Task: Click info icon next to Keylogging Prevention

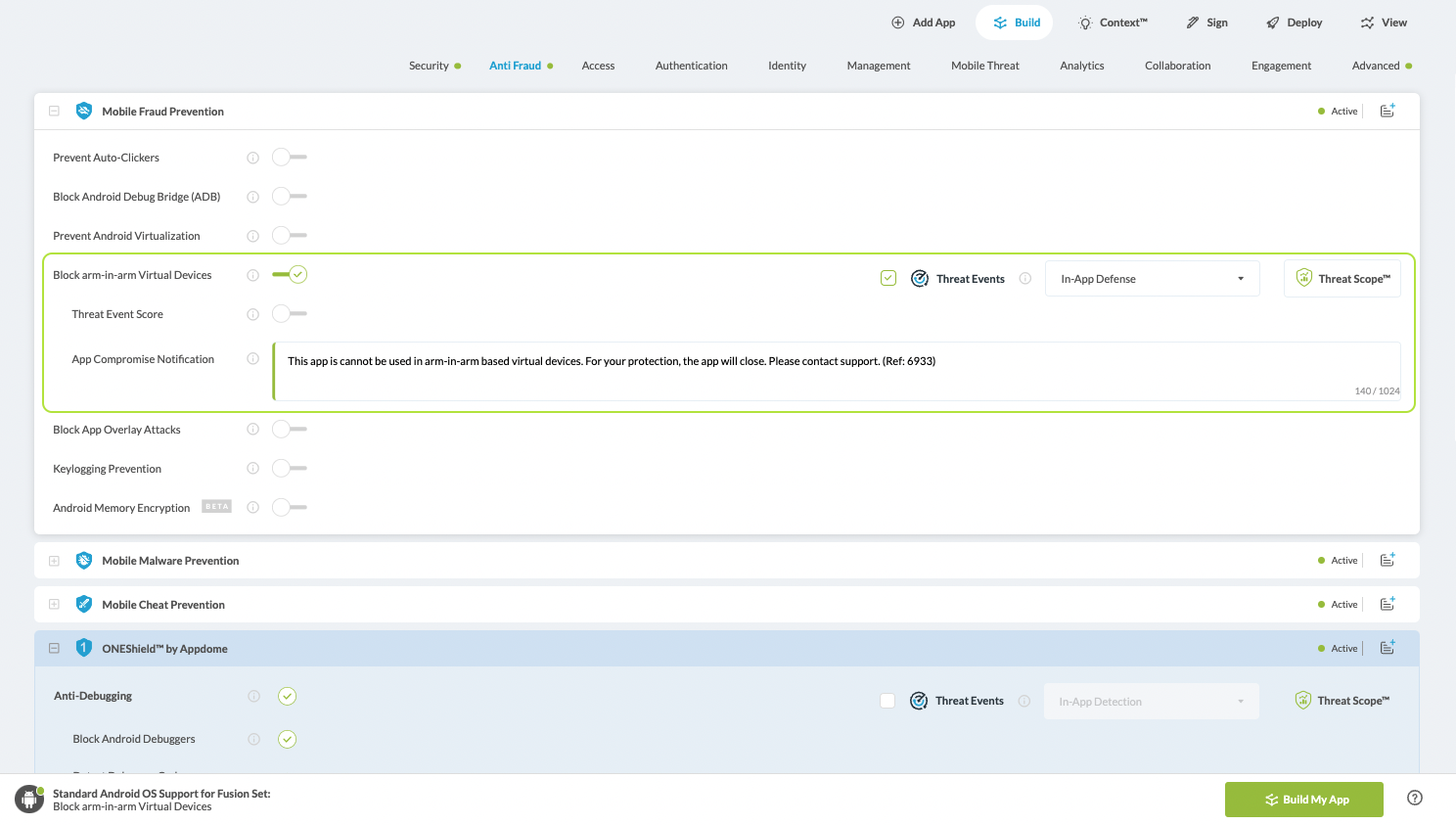Action: tap(252, 469)
